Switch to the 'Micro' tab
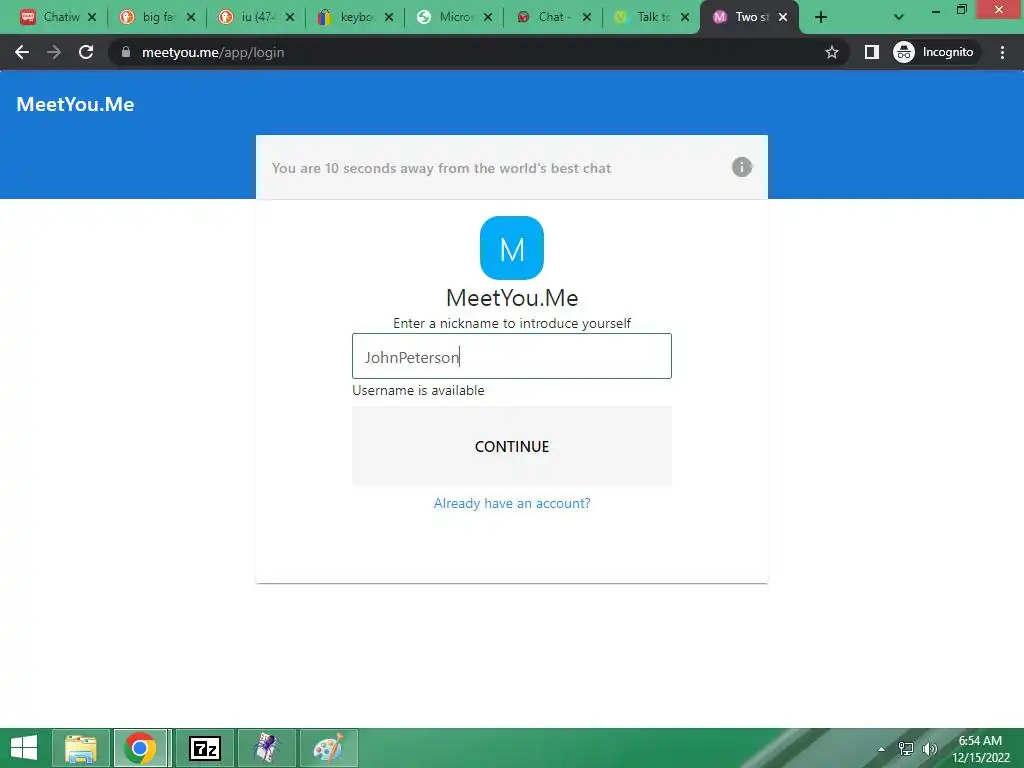The image size is (1024, 768). 449,17
